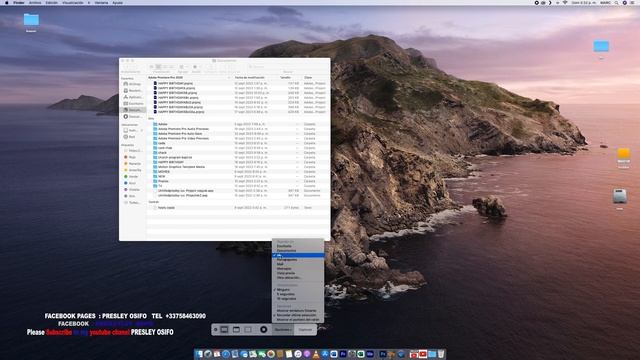Switch Finder window to icon view
Viewport: 640px width, 360px height.
[x=152, y=67]
